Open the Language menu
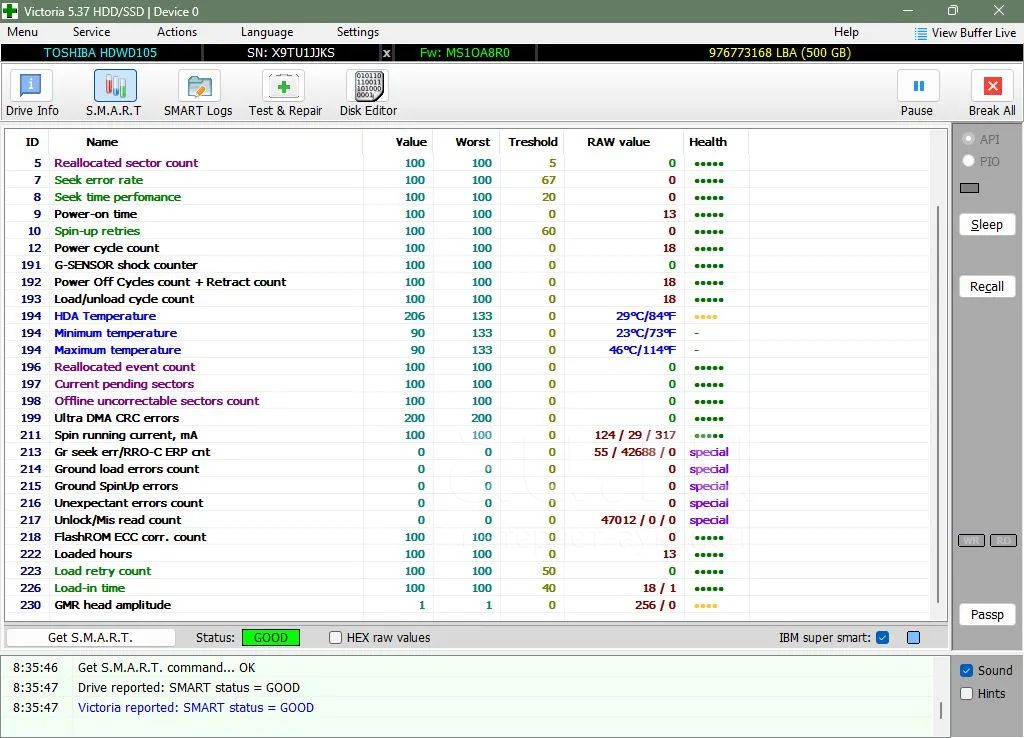 coord(267,32)
